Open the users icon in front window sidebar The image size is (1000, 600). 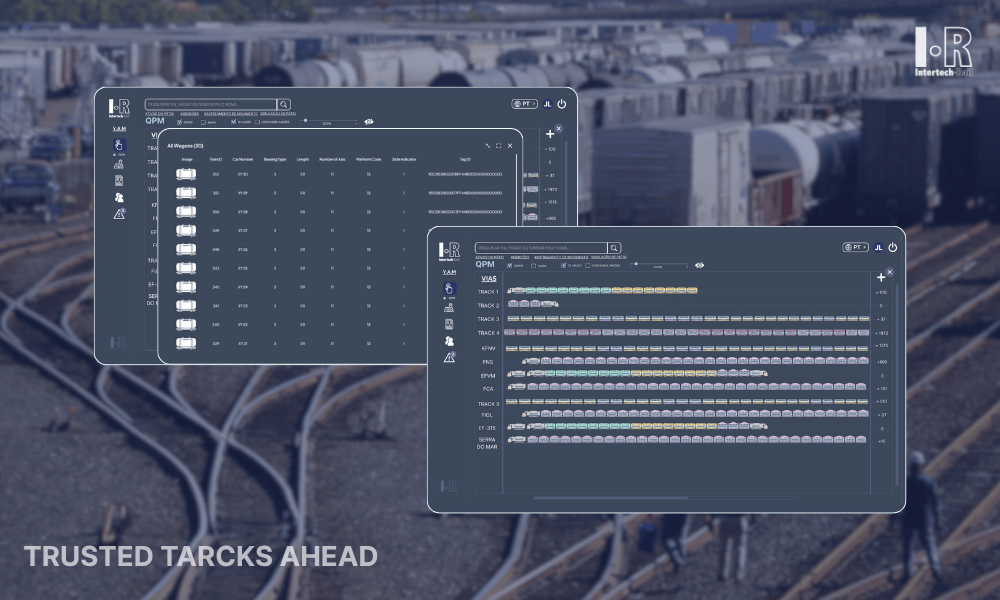click(449, 341)
